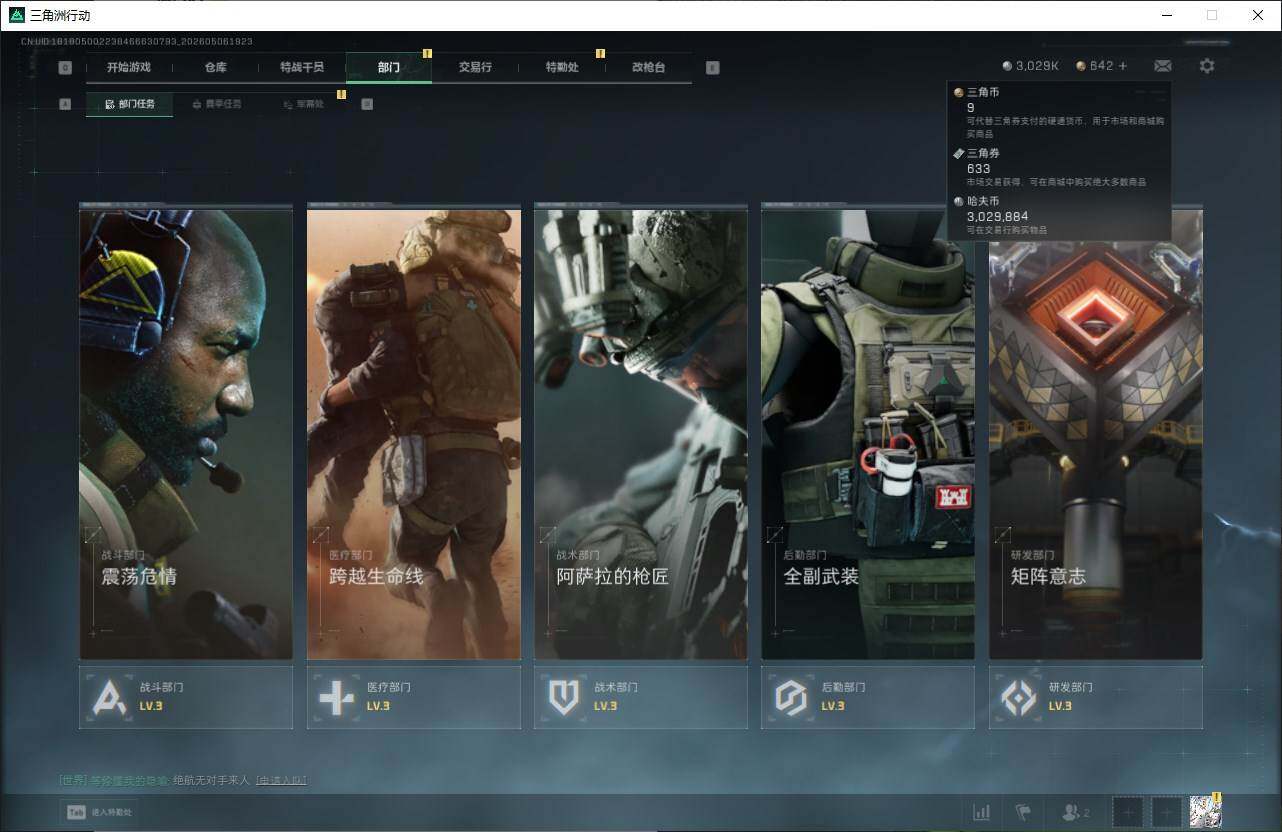Open the second sub-tab next to 部门任务
Screen dimensions: 1282x832
coord(216,104)
